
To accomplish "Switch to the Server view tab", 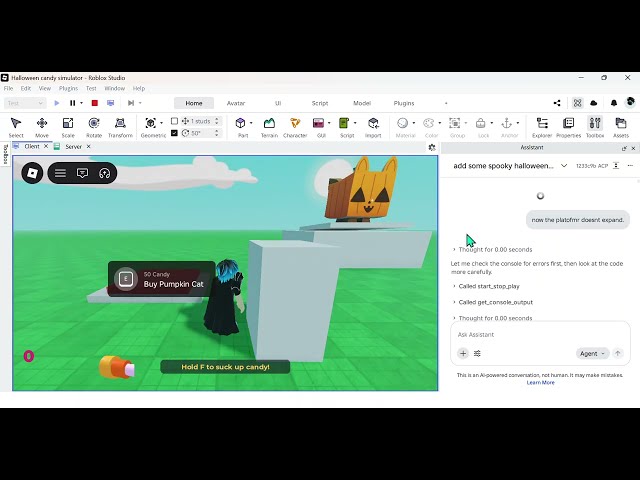I will click(73, 147).
